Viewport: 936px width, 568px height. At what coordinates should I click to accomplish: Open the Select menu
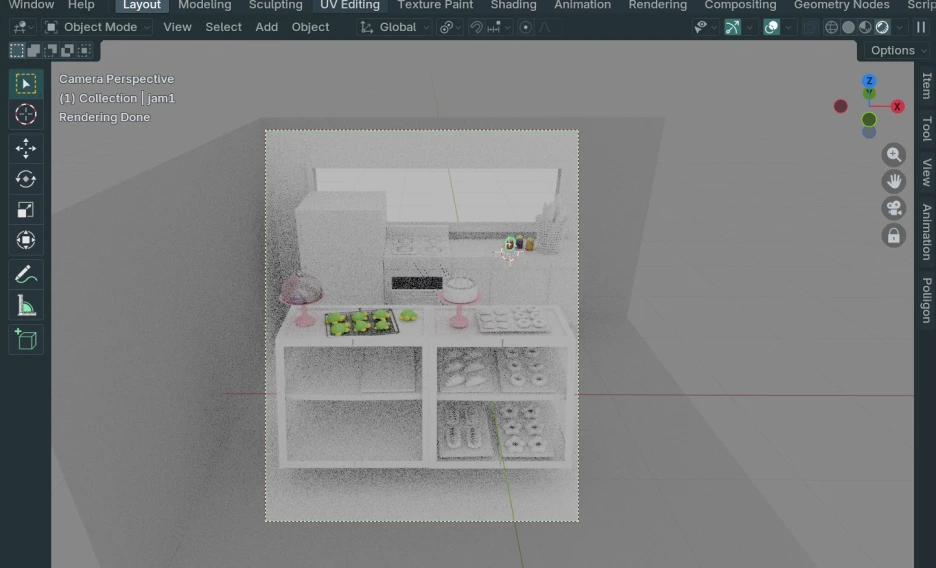tap(223, 27)
